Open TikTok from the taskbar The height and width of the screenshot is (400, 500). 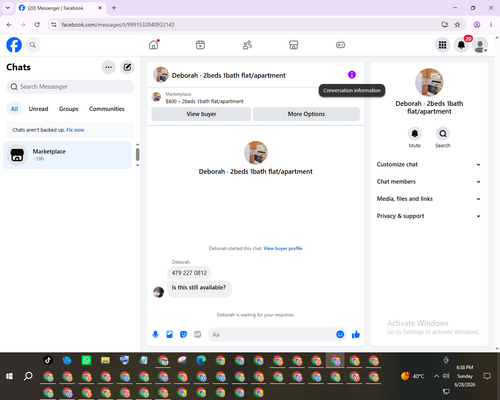click(48, 360)
